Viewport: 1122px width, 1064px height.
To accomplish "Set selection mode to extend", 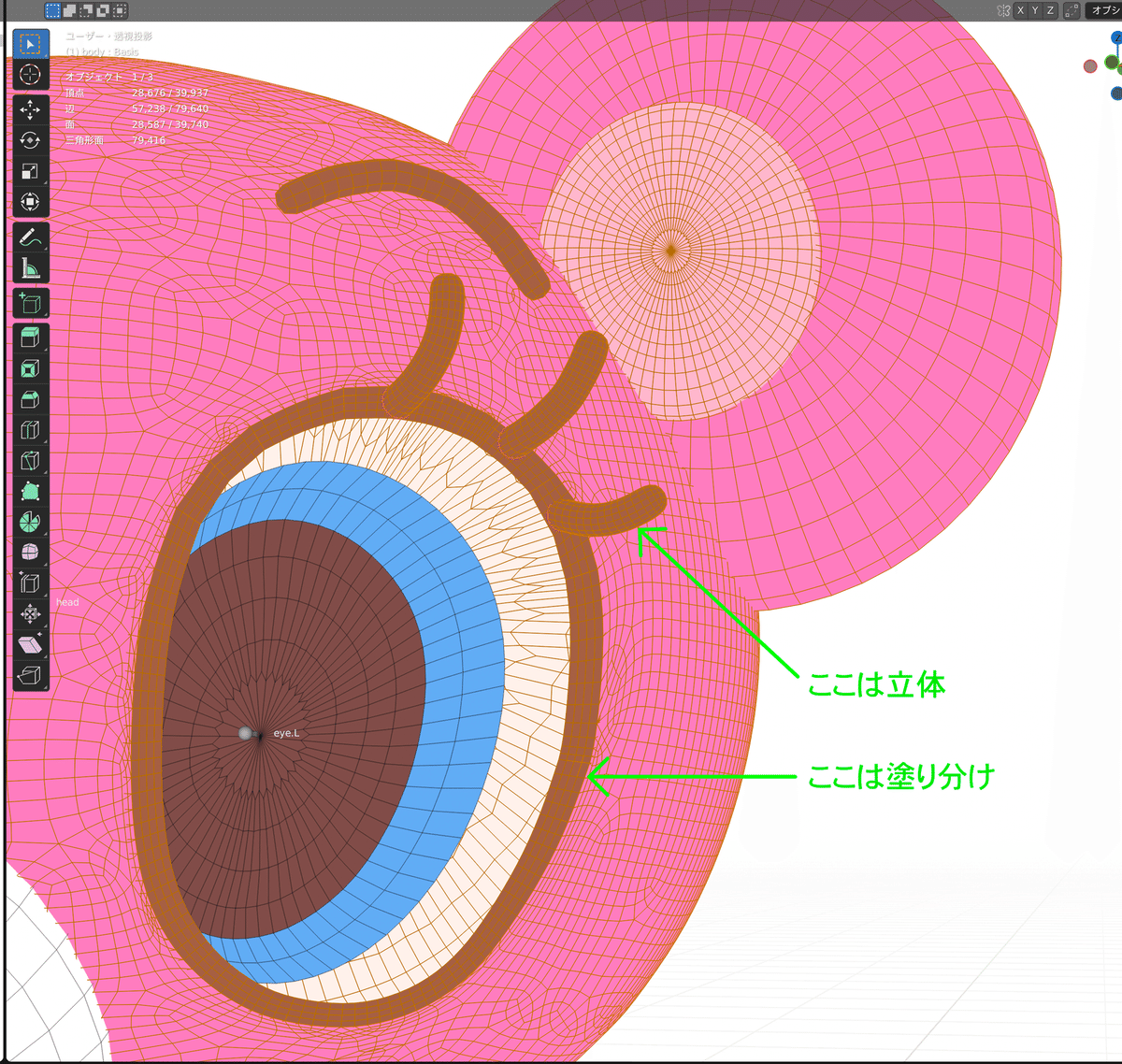I will click(x=69, y=10).
